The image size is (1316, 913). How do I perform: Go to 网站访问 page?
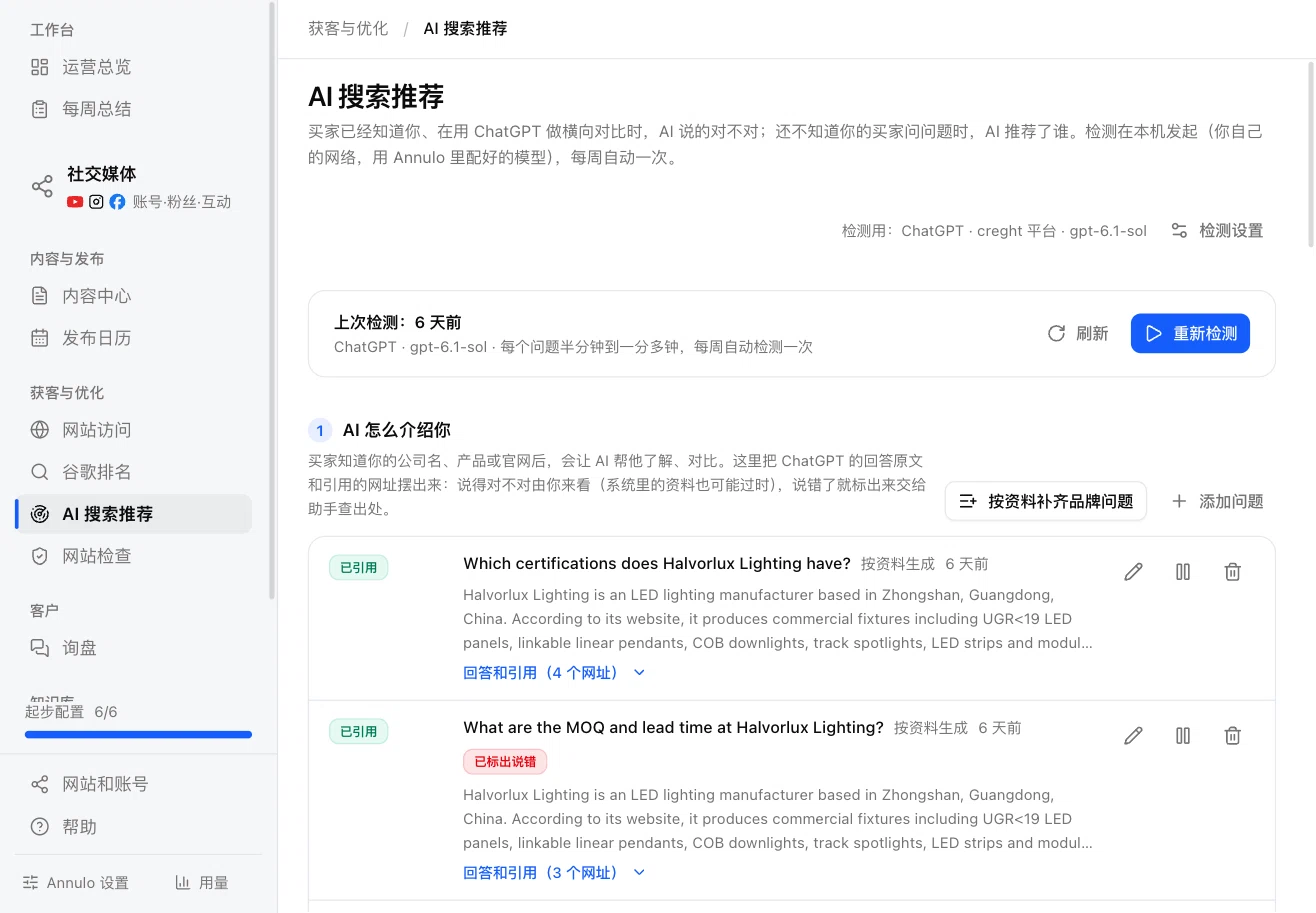[x=133, y=430]
